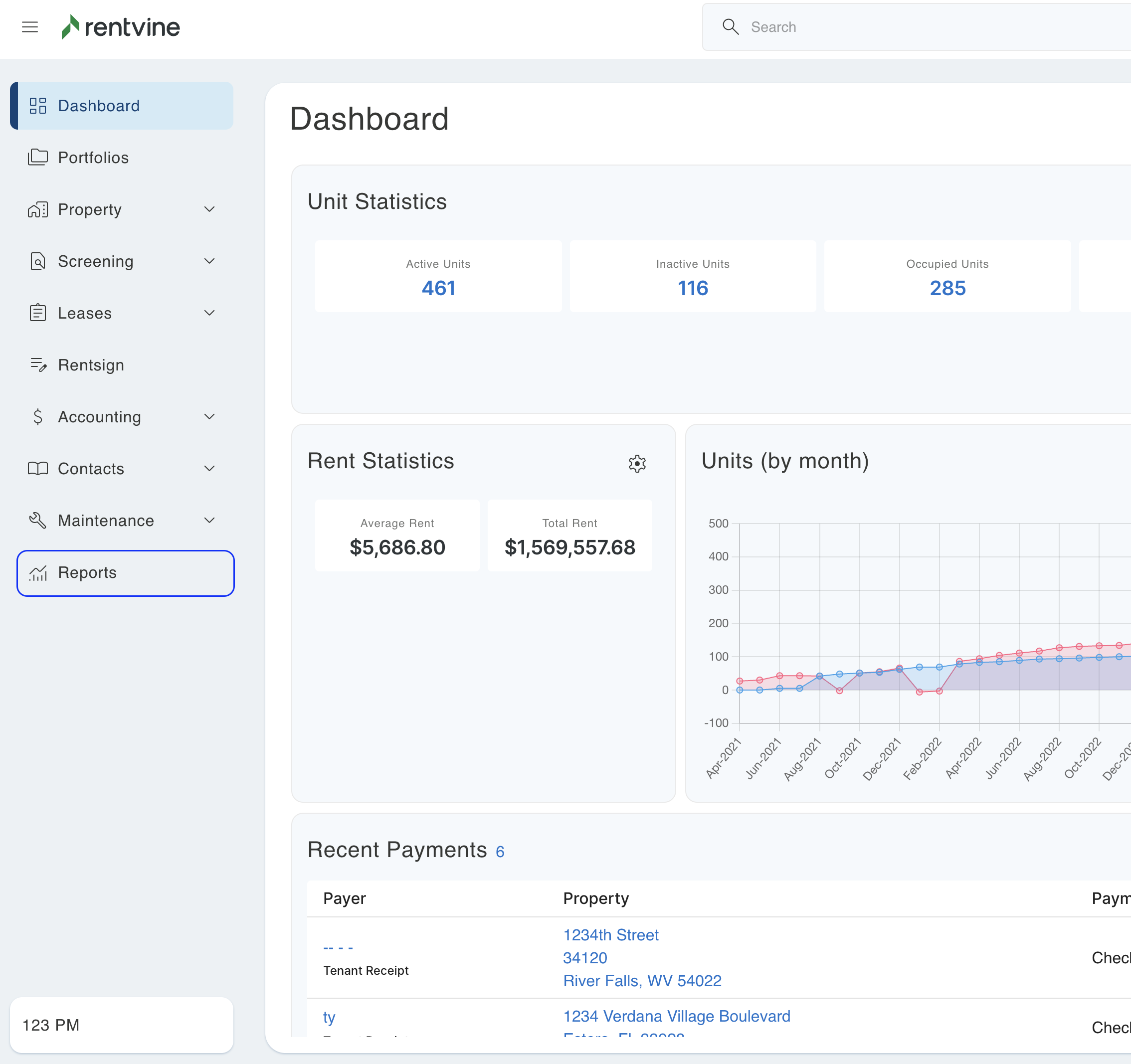Image resolution: width=1131 pixels, height=1064 pixels.
Task: Open Rent Statistics settings gear
Action: coord(637,464)
